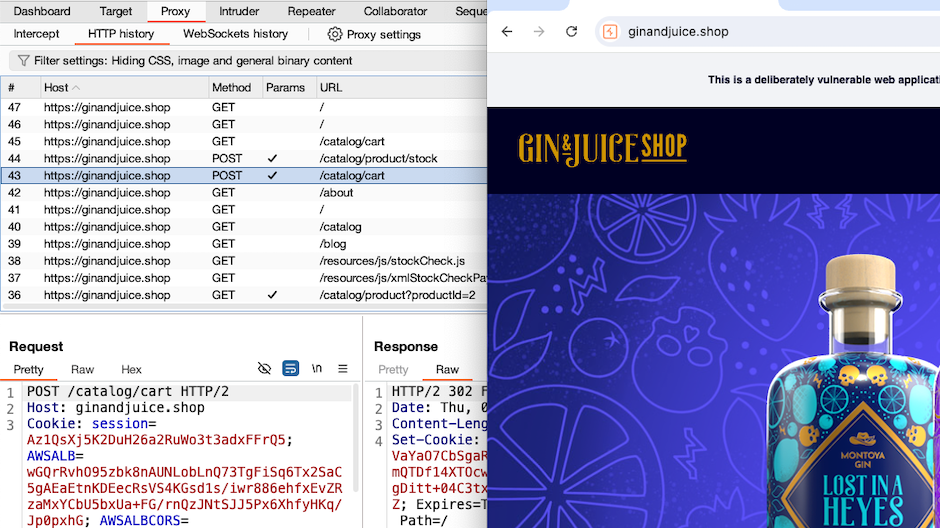Select the HTTP history sub-tab
The height and width of the screenshot is (528, 940).
pyautogui.click(x=121, y=34)
